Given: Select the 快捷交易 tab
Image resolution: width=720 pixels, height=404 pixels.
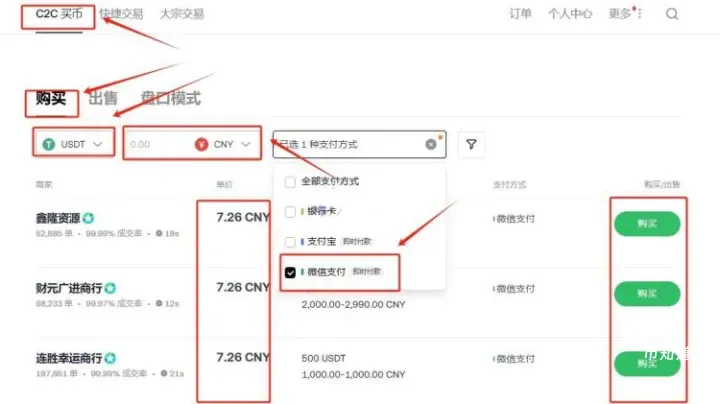Looking at the screenshot, I should click(x=121, y=14).
